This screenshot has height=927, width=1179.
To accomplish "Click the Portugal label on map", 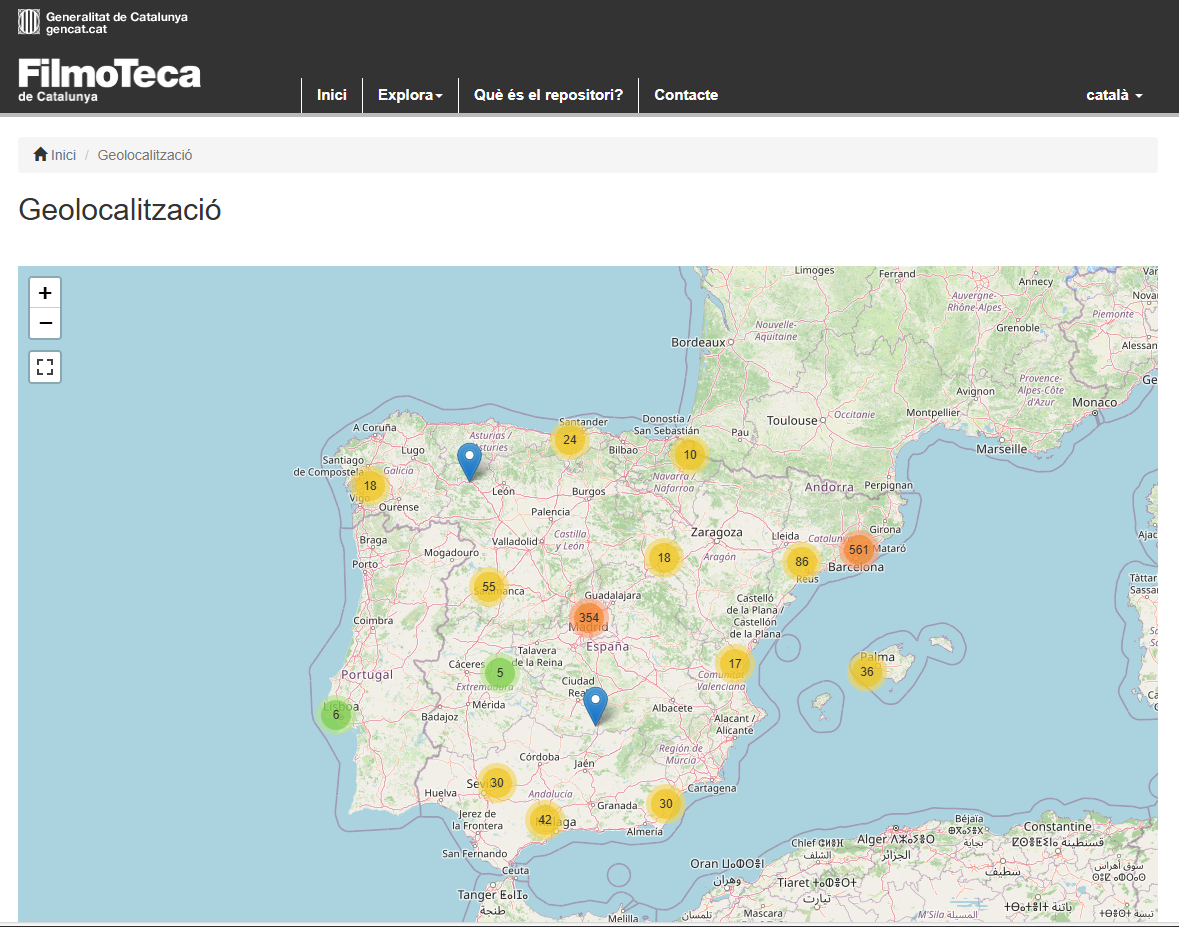I will [x=367, y=674].
